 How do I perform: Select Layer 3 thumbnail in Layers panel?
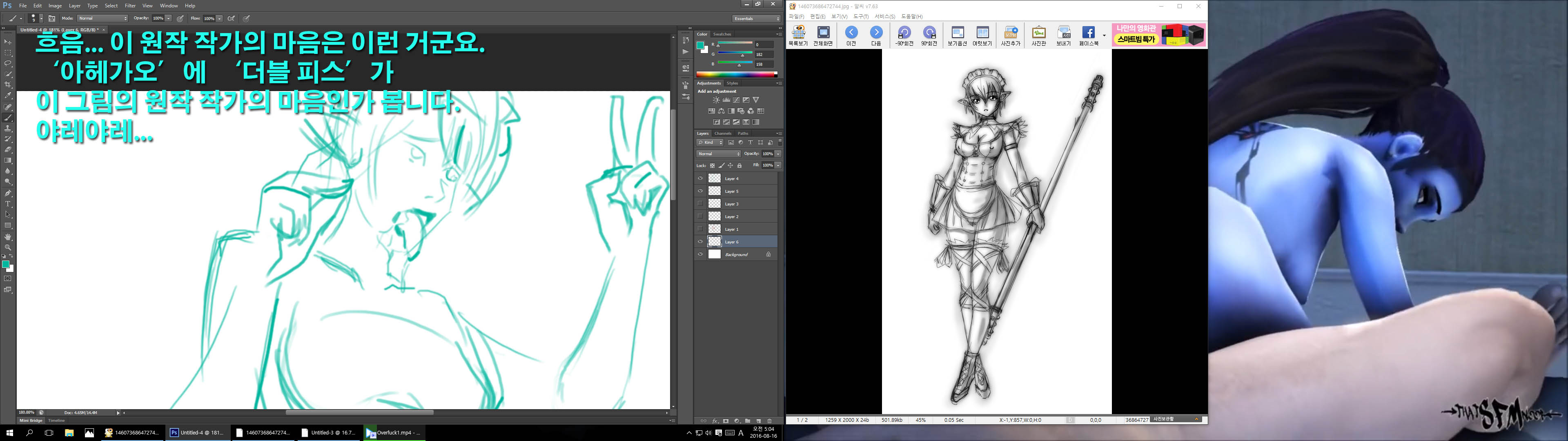[x=715, y=203]
